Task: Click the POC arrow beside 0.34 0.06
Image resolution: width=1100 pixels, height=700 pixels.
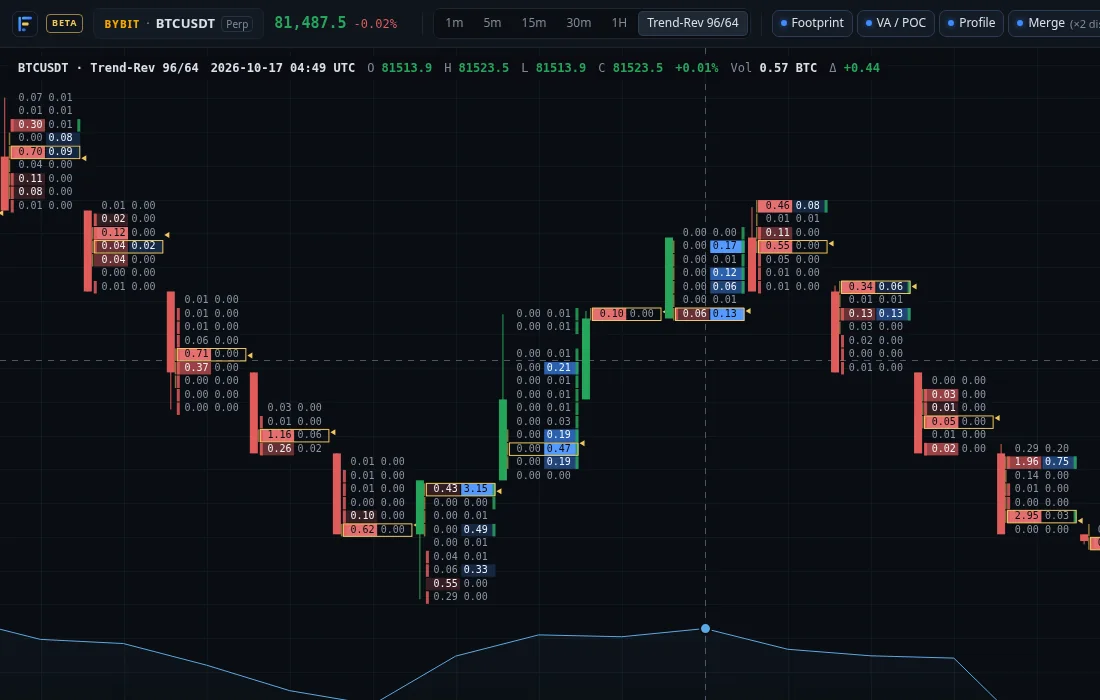Action: 913,286
